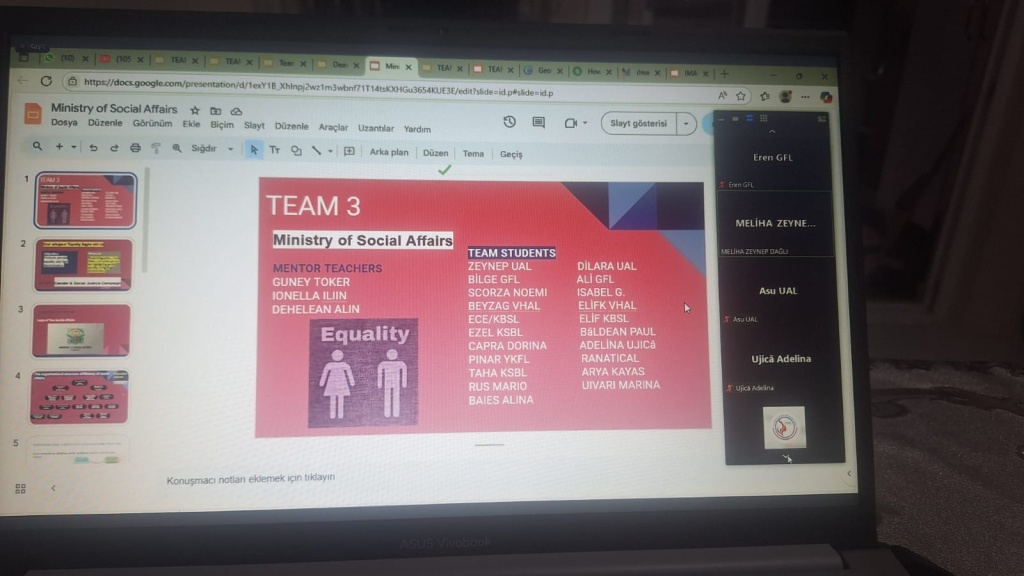Open the Ekle menu
Viewport: 1024px width, 576px height.
pos(191,124)
